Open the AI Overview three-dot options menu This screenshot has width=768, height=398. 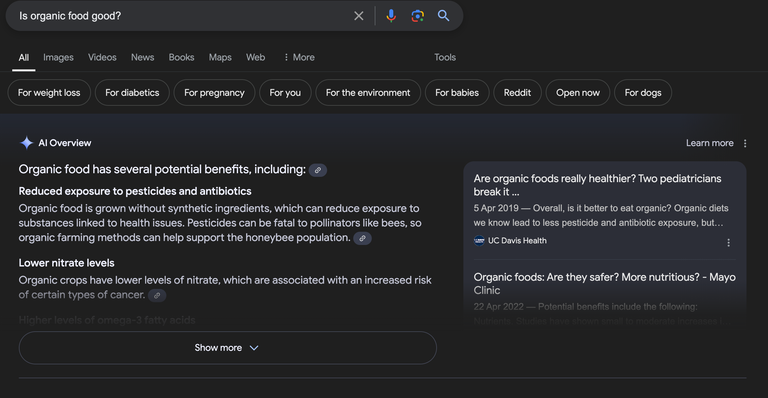745,143
